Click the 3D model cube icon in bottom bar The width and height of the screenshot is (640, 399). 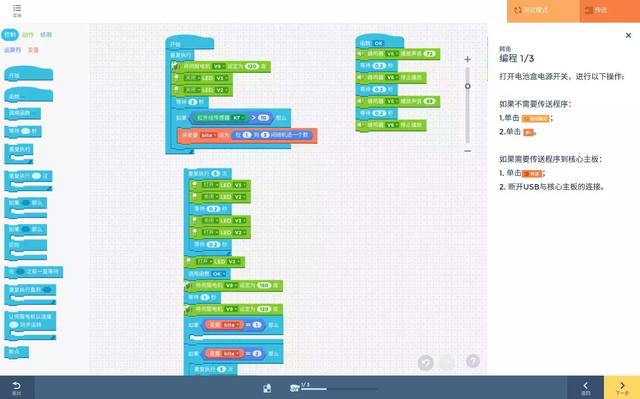point(267,388)
